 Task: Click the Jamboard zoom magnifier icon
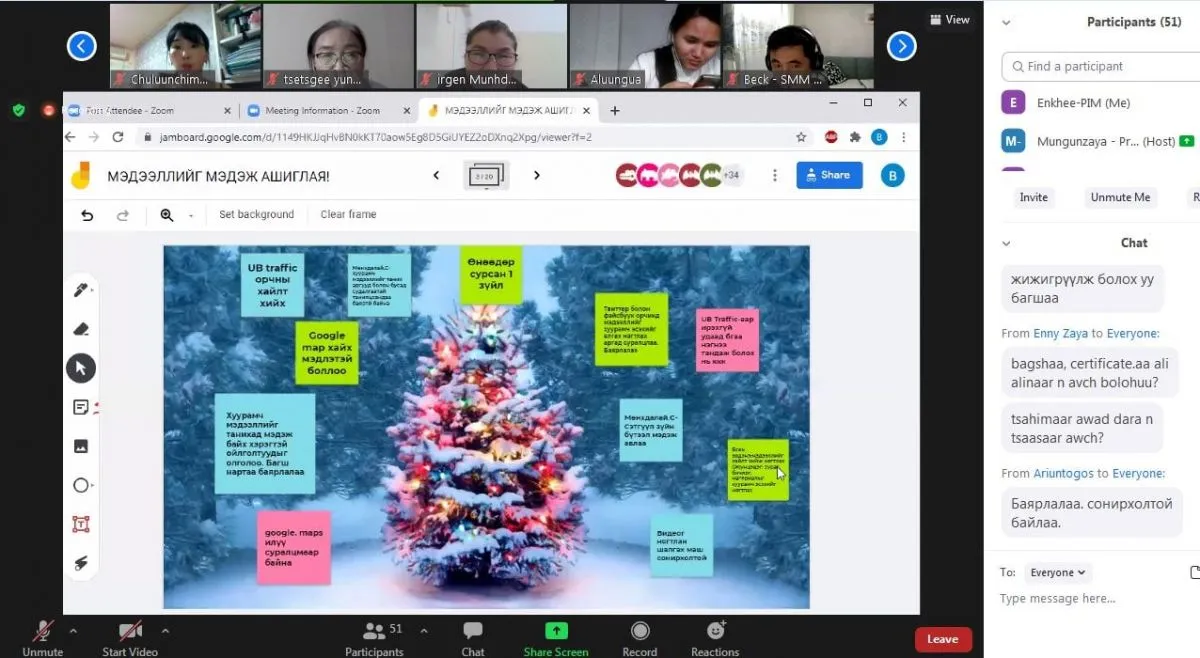[166, 215]
